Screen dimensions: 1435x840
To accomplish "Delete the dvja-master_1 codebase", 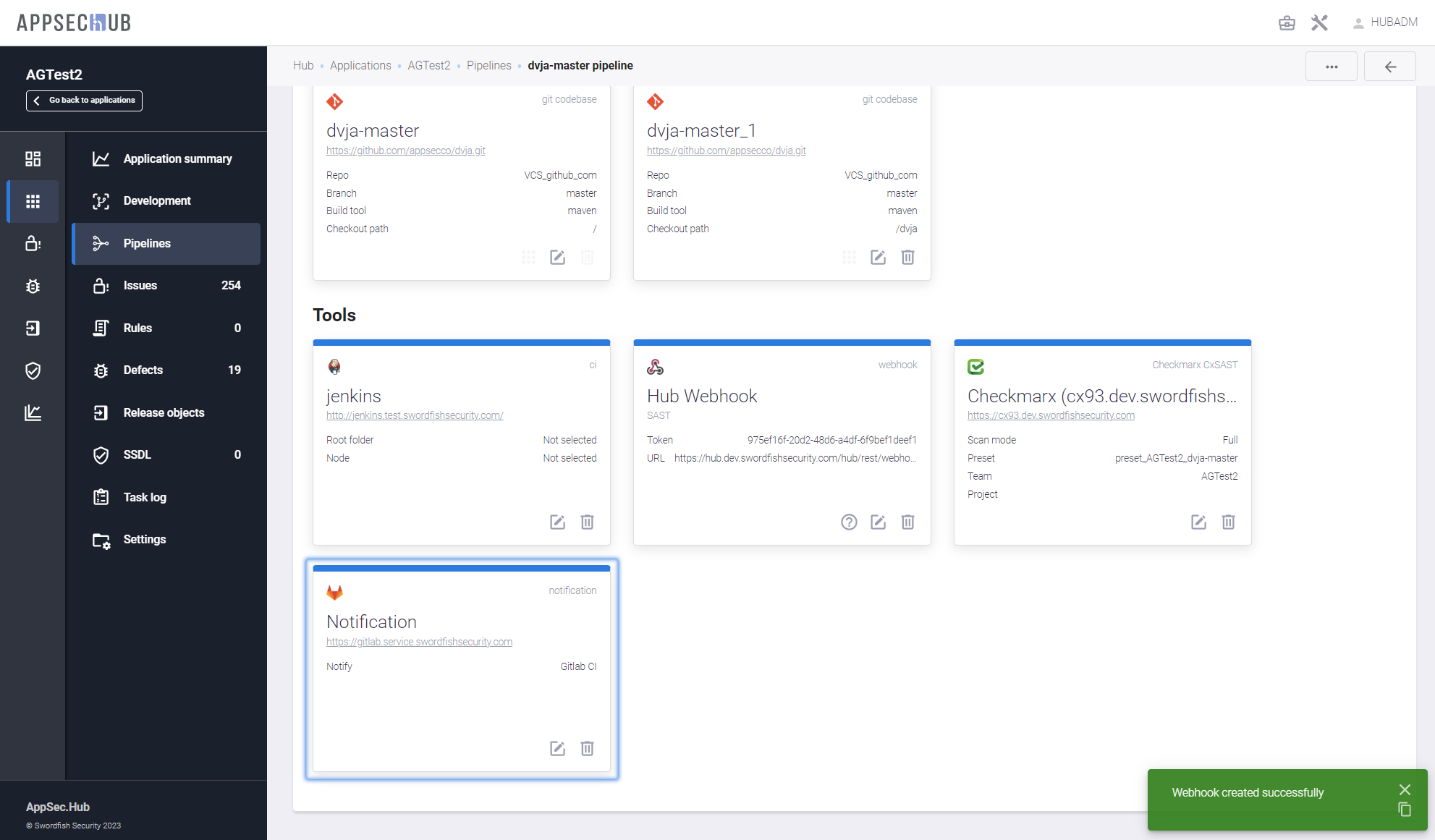I will 907,258.
